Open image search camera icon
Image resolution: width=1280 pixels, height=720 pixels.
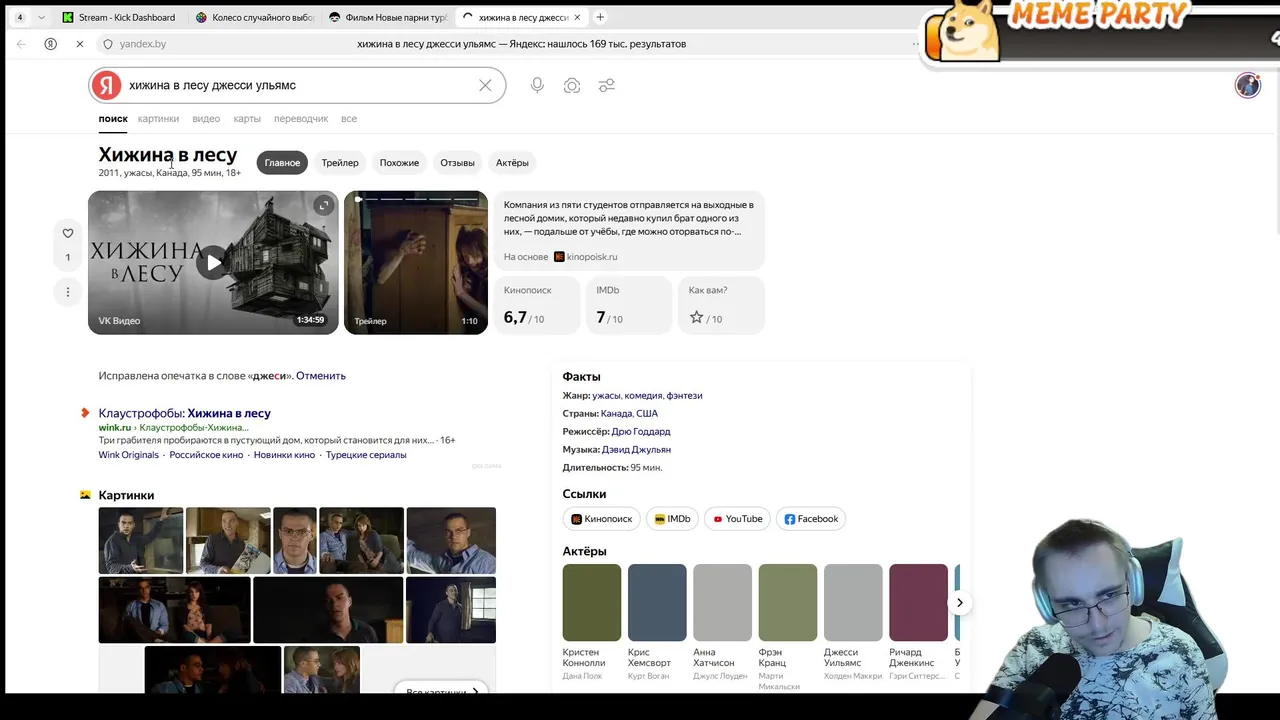coord(572,86)
